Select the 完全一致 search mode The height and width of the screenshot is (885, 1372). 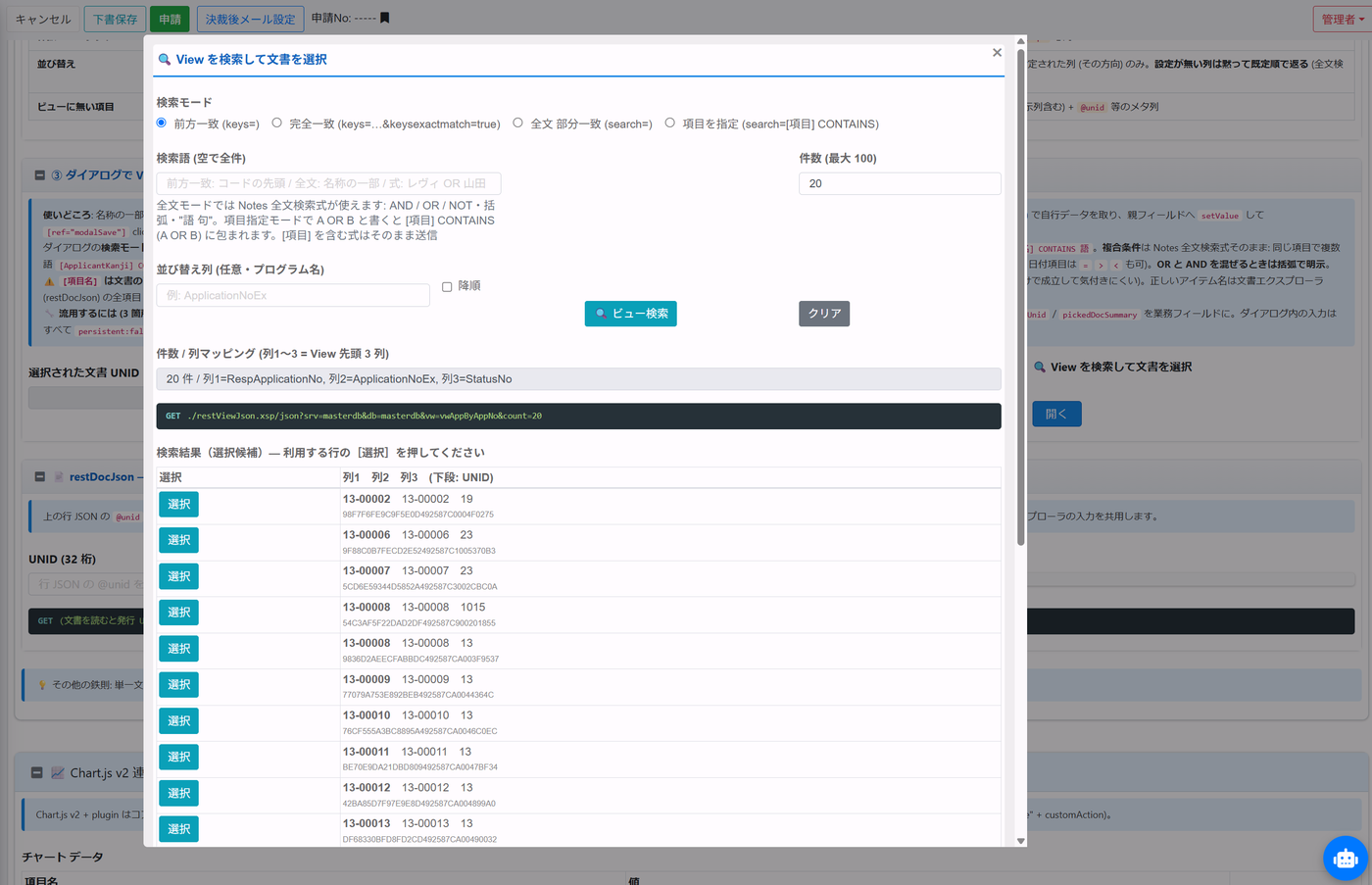pos(277,123)
